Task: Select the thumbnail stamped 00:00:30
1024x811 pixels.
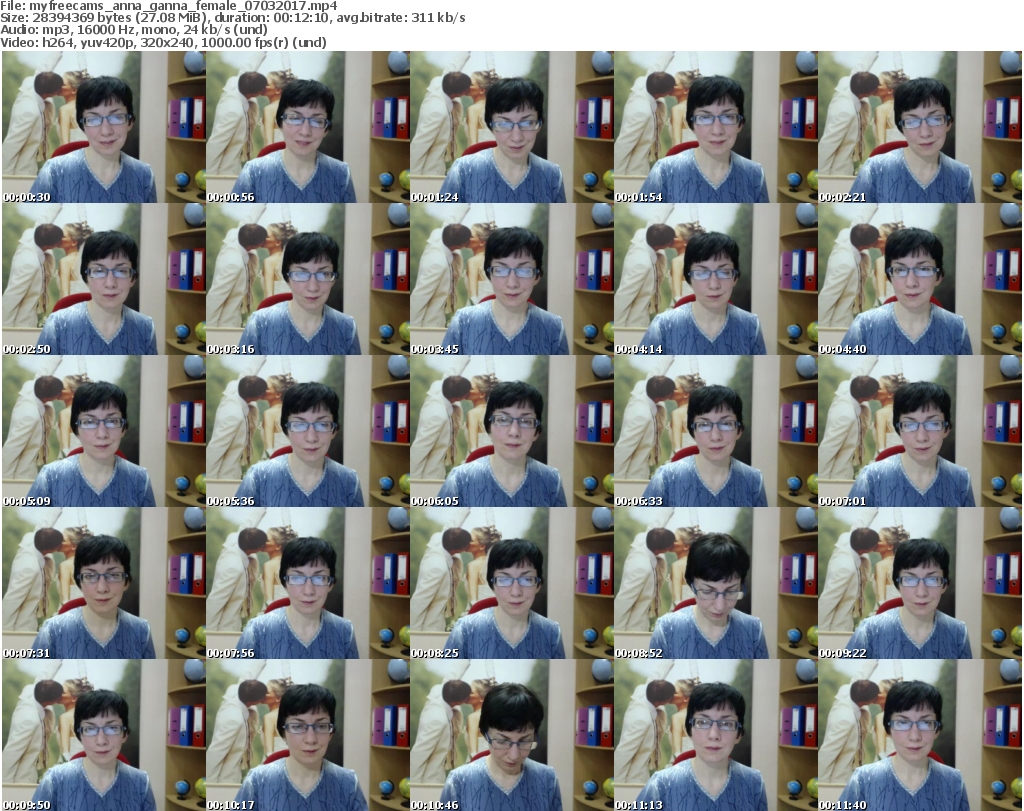Action: coord(104,127)
